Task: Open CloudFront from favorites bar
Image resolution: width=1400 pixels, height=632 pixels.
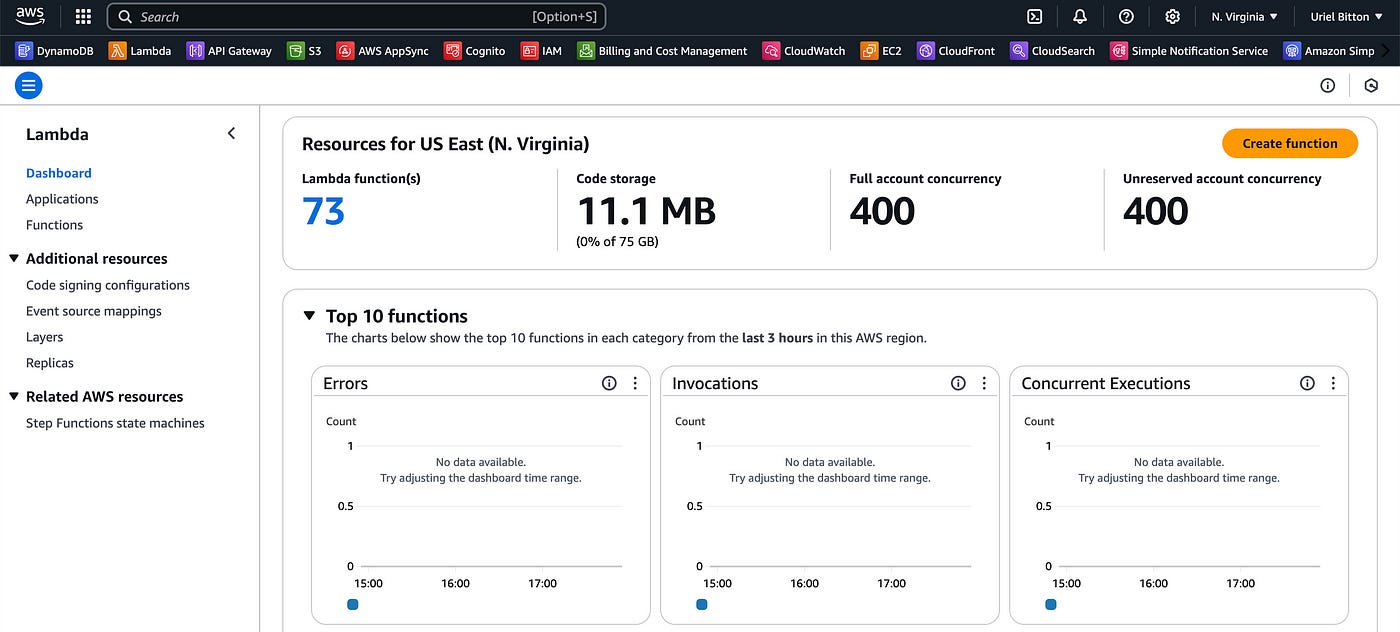Action: click(x=957, y=51)
